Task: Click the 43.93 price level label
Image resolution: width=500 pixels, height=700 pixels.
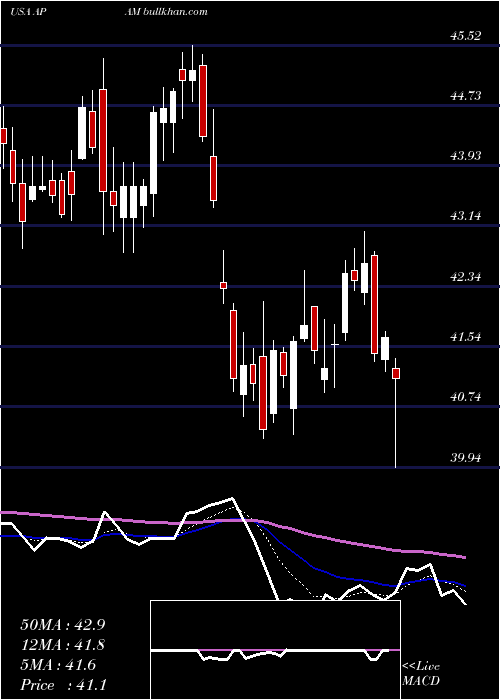Action: pyautogui.click(x=465, y=156)
